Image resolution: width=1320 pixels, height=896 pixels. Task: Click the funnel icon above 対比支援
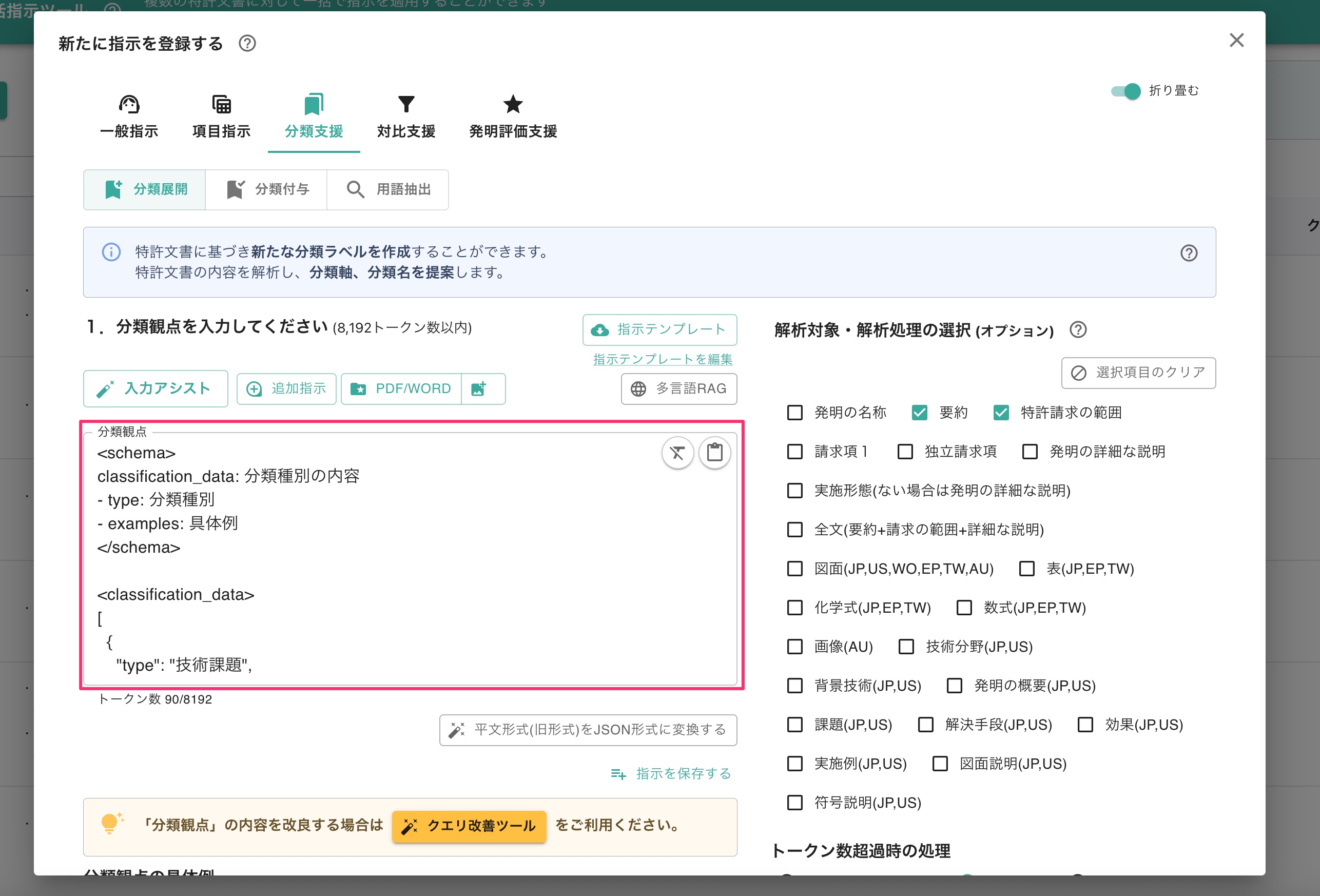coord(406,105)
